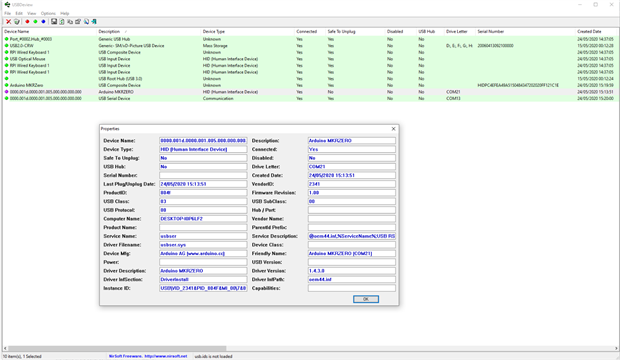Select the USB2.0-CRW device row
This screenshot has height=360, width=620.
pyautogui.click(x=310, y=46)
